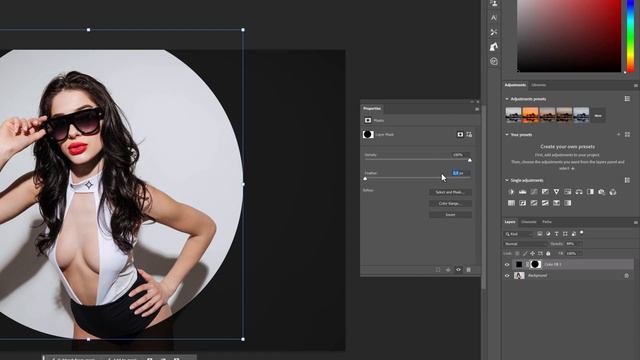
Task: Switch to the Libraries tab
Action: (x=538, y=85)
